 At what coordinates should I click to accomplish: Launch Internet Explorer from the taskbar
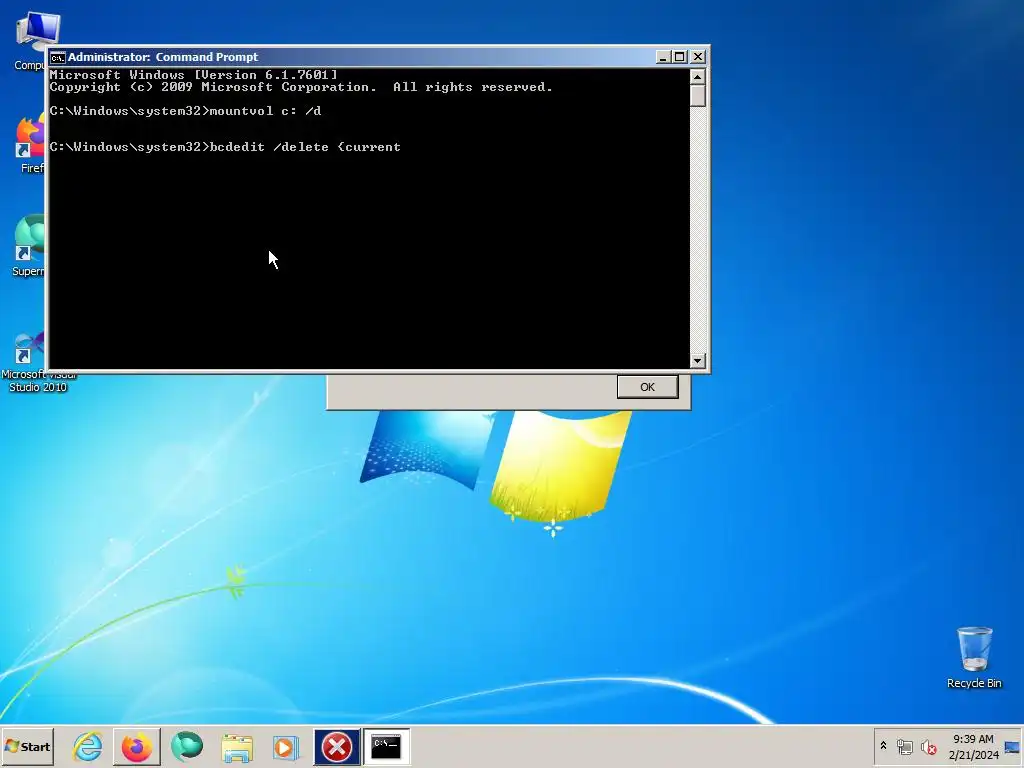(x=88, y=746)
